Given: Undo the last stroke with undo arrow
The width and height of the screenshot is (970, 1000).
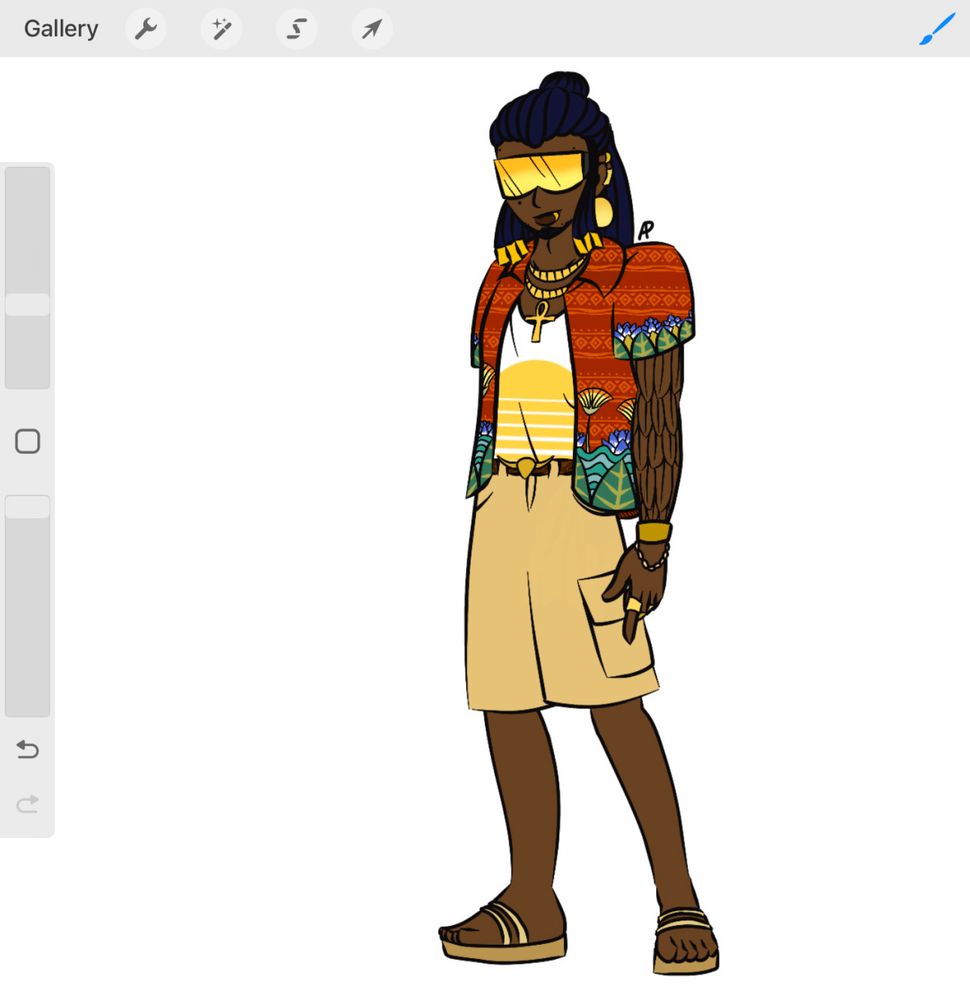Looking at the screenshot, I should [x=28, y=749].
